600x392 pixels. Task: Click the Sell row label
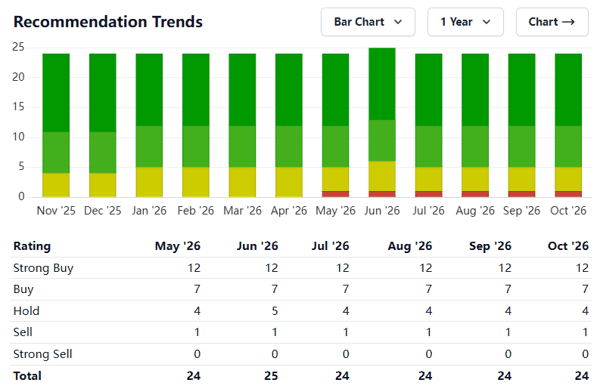tap(23, 332)
